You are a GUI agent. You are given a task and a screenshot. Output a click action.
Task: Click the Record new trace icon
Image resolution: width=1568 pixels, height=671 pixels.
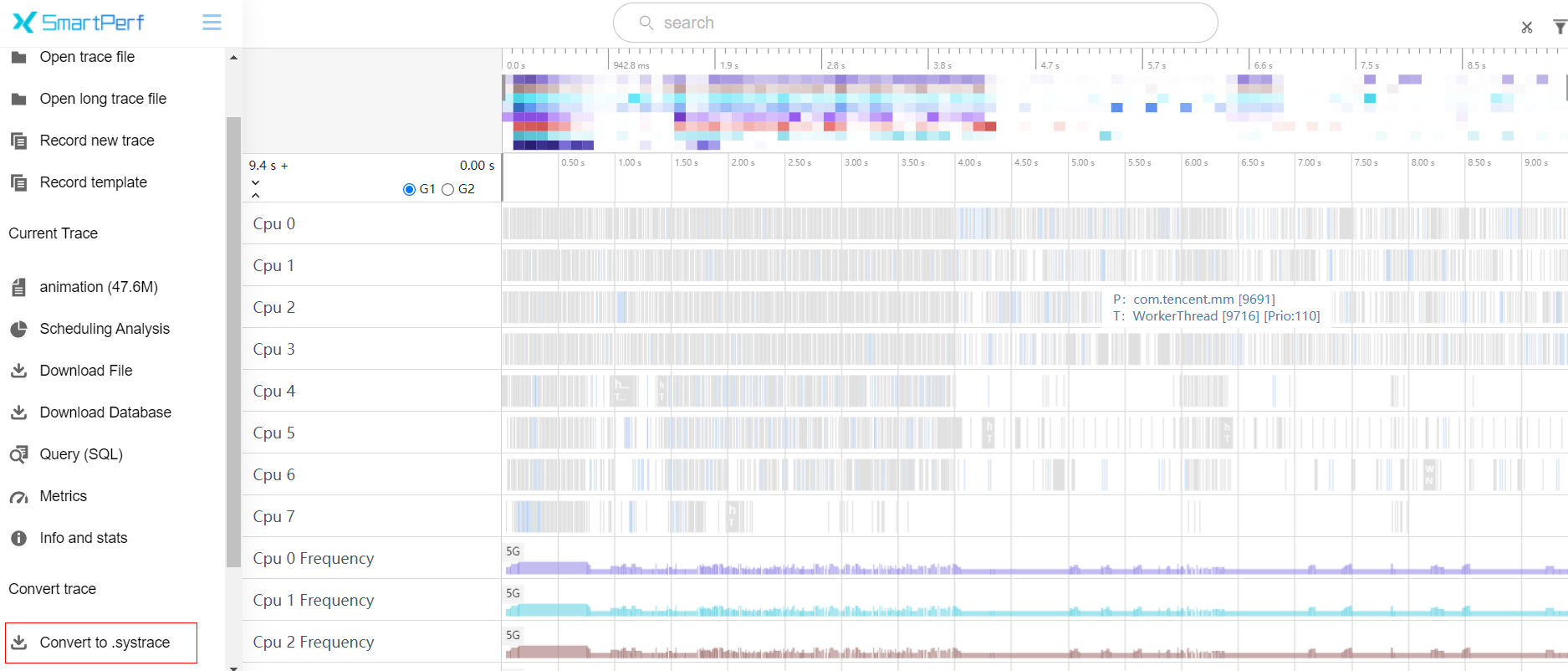point(18,141)
